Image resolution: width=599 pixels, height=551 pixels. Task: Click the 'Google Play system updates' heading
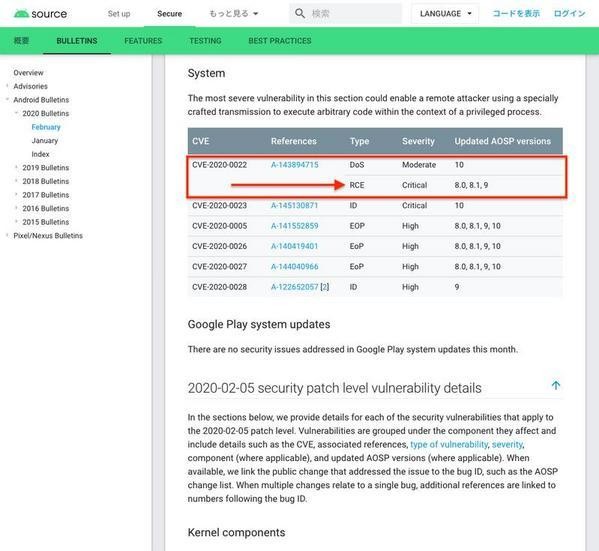(259, 324)
